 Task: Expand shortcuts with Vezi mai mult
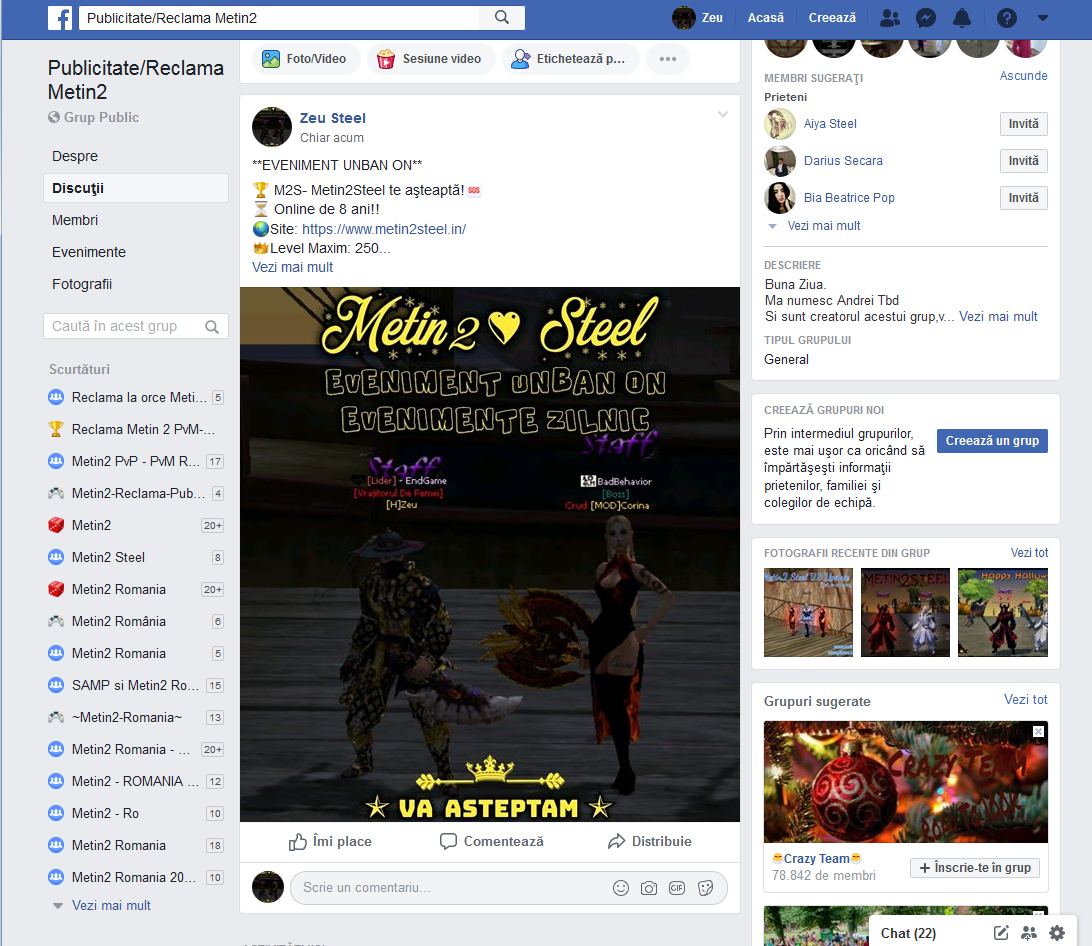tap(111, 906)
